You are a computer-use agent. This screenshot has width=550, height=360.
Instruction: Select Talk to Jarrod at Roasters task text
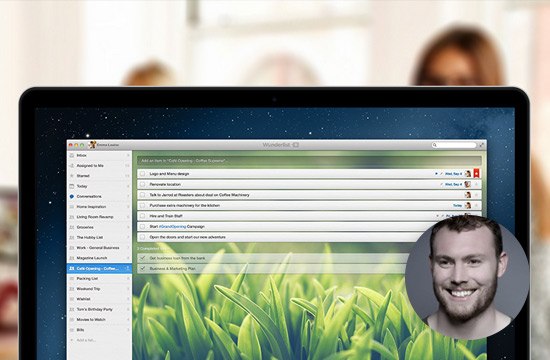199,195
